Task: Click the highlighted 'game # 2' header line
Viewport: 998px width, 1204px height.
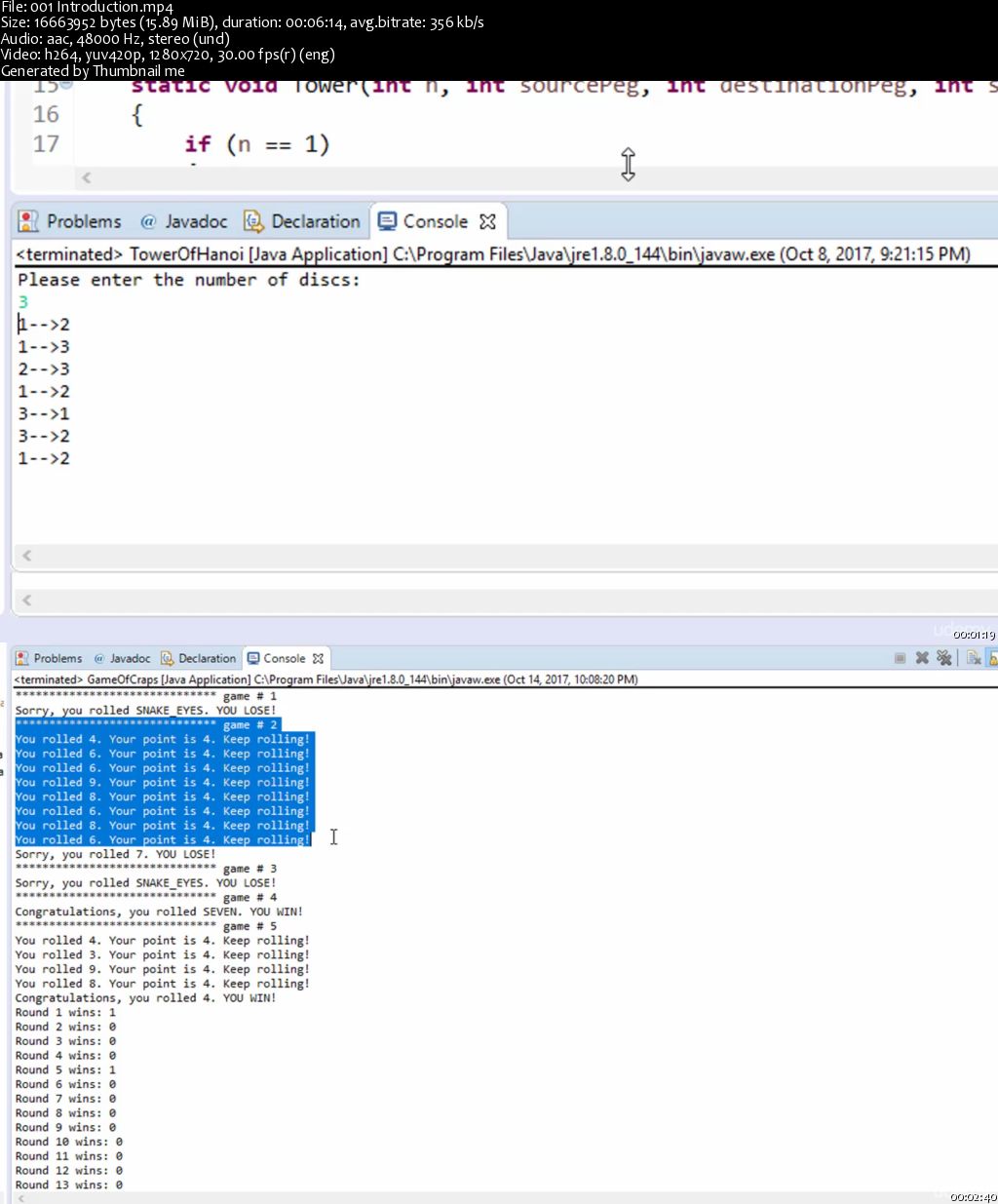Action: pyautogui.click(x=146, y=725)
